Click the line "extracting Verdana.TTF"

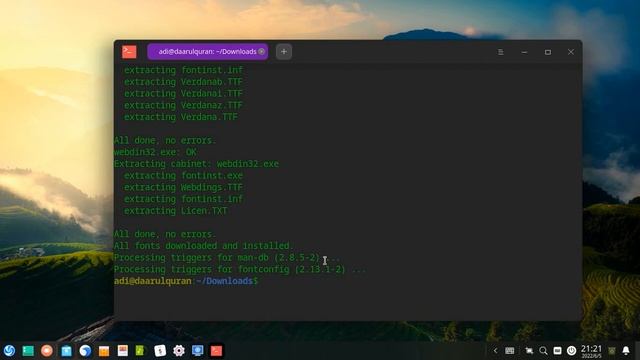[x=181, y=117]
